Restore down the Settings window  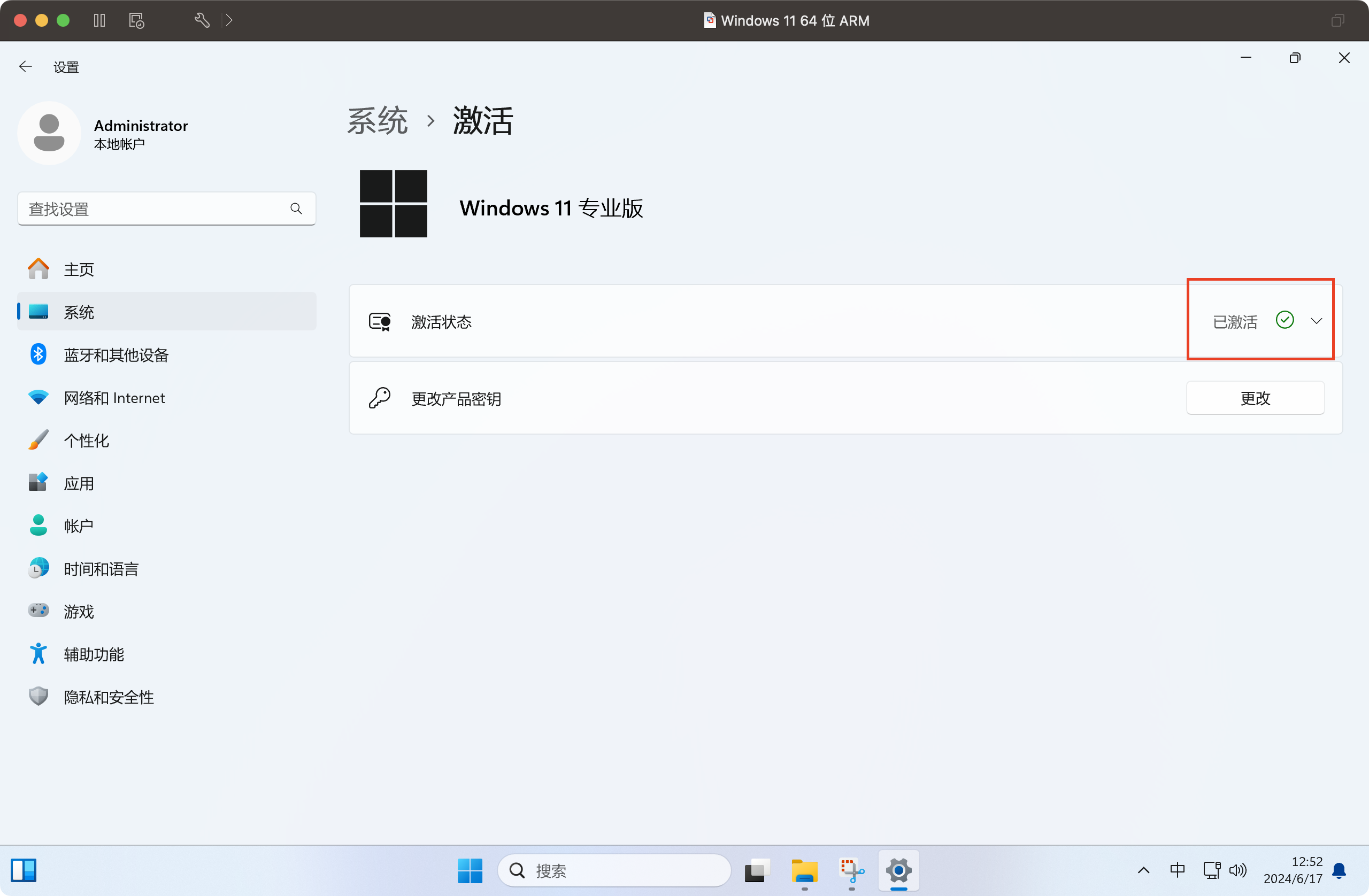1295,58
